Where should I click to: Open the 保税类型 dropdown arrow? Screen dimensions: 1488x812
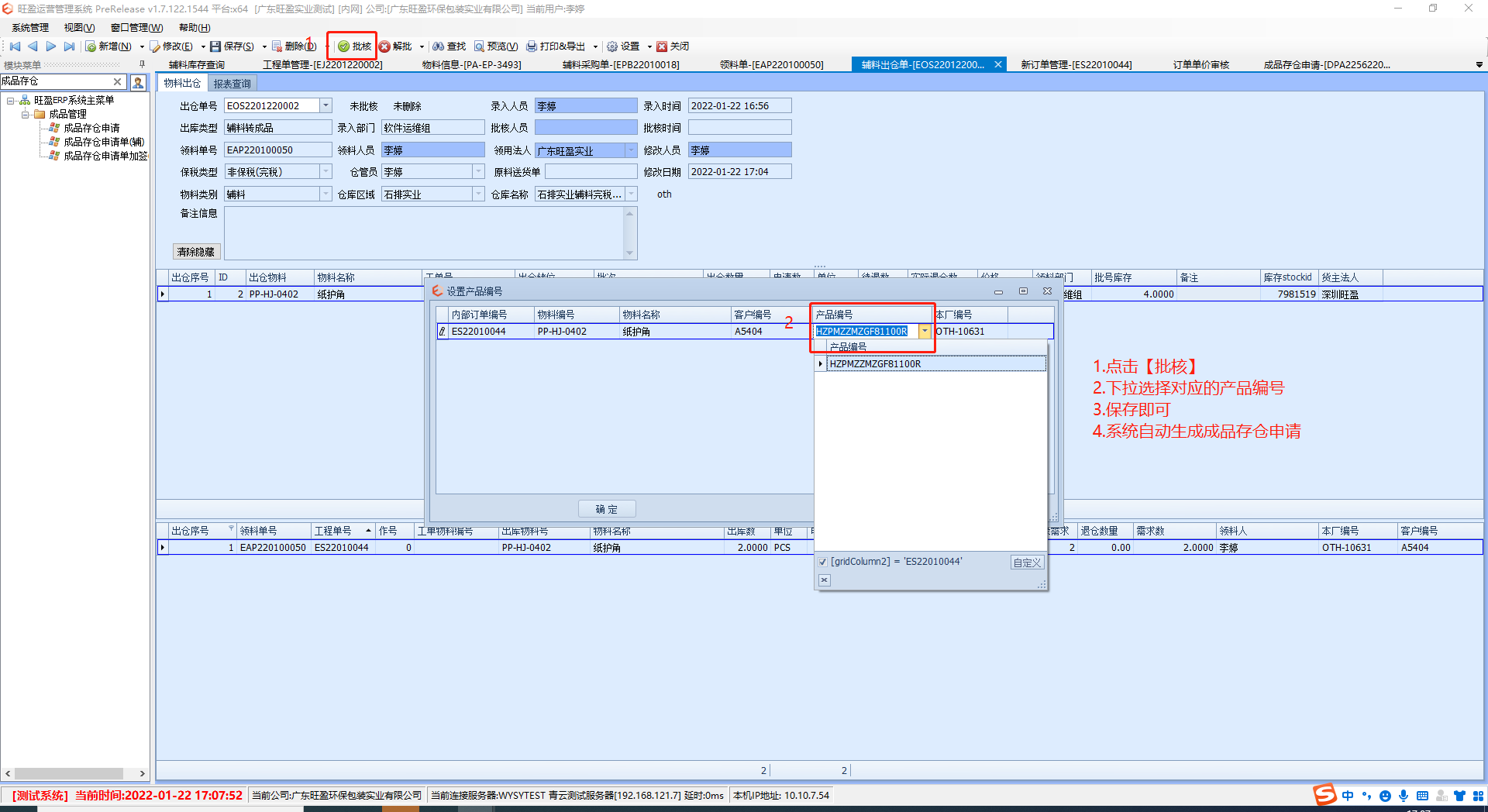click(325, 171)
